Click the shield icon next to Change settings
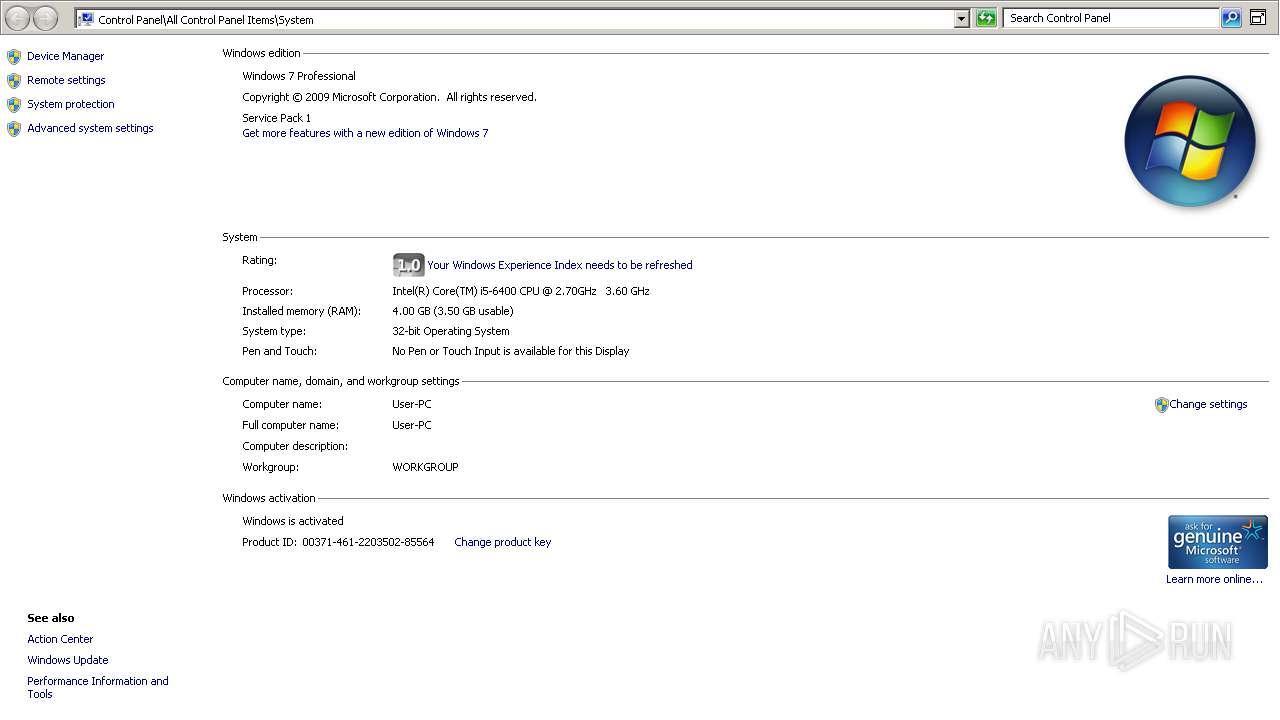The height and width of the screenshot is (720, 1280). 1161,405
